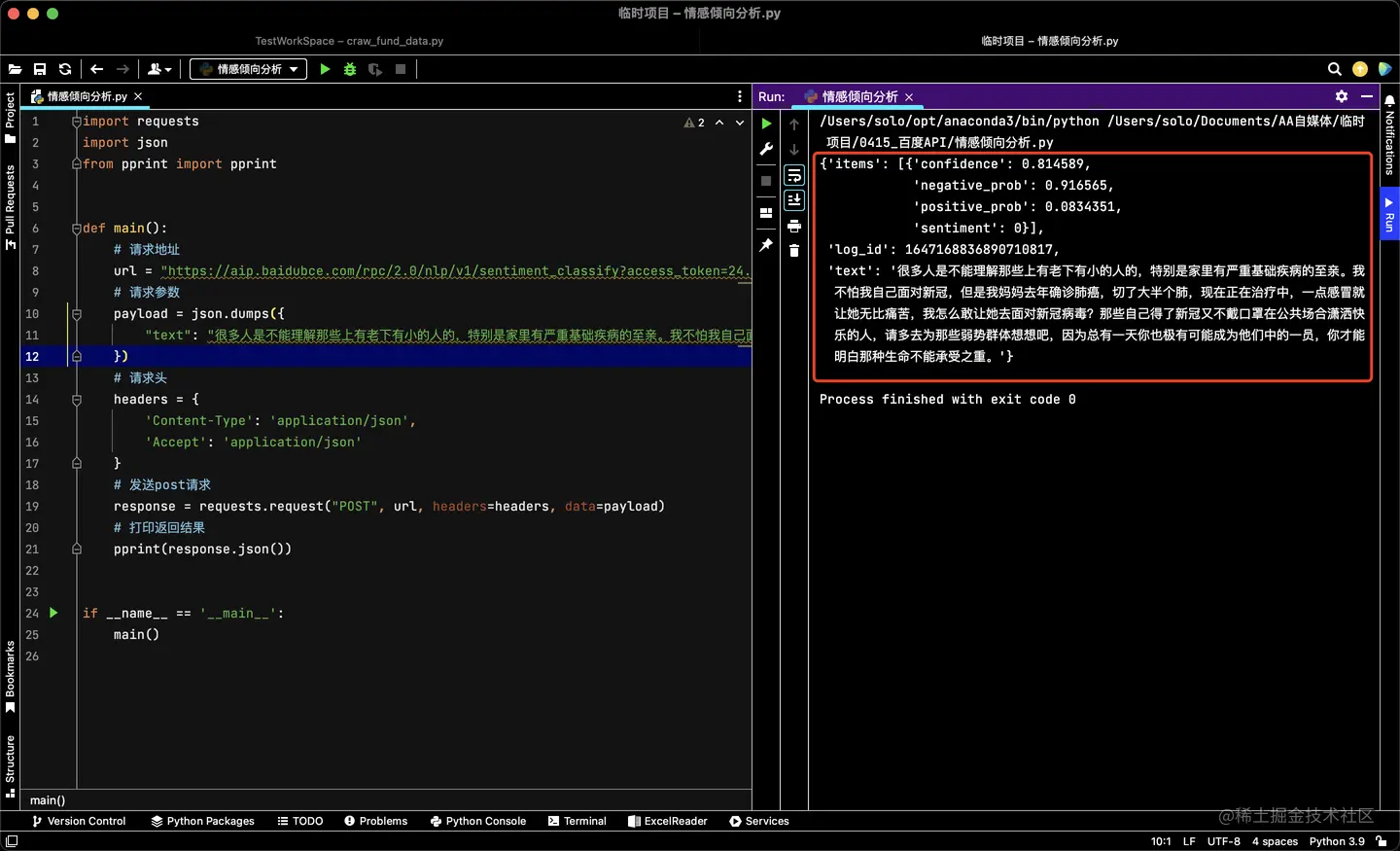Reload all files from disk
Viewport: 1400px width, 851px height.
pyautogui.click(x=65, y=69)
